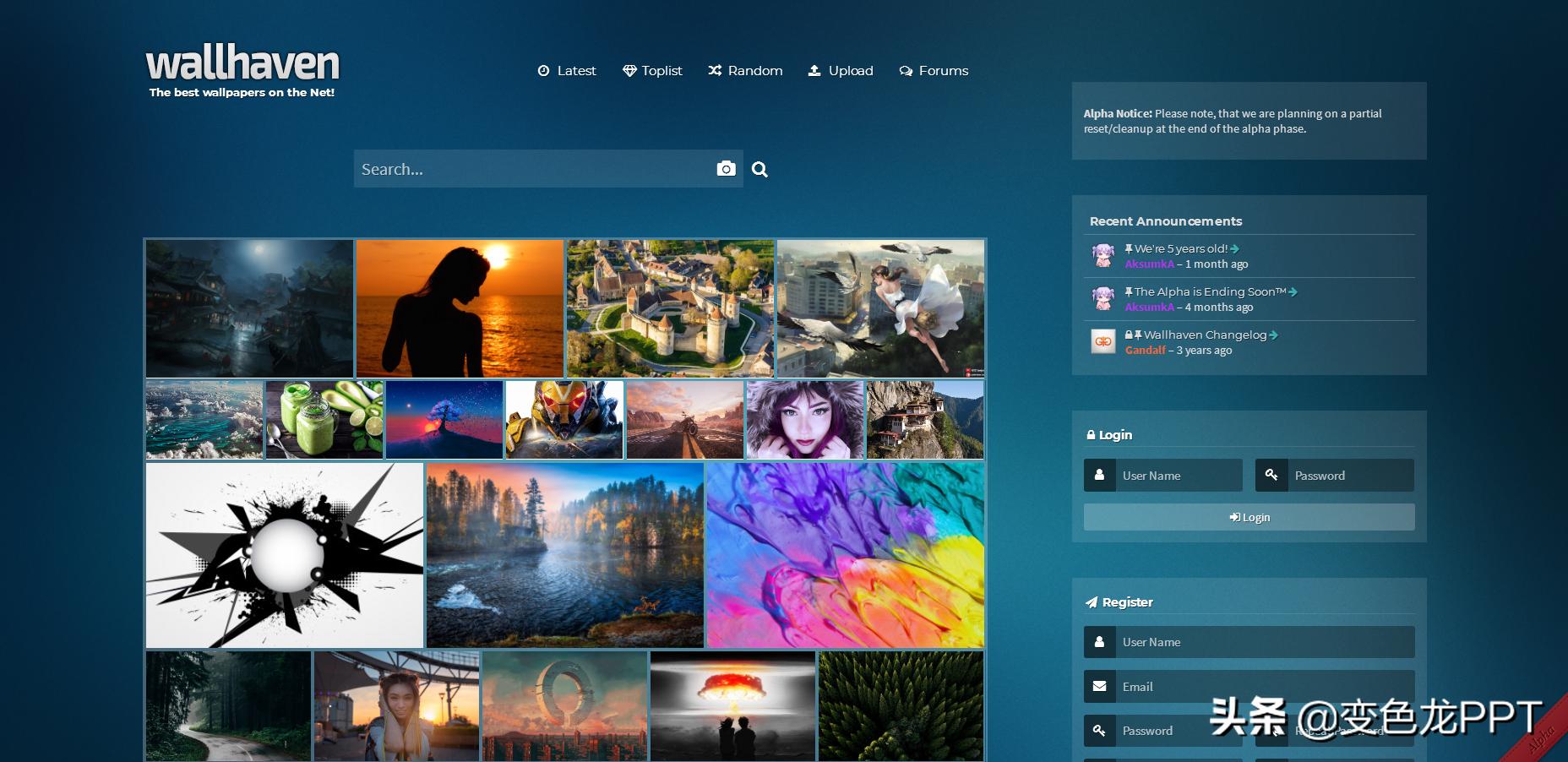Click AksumkA's avatar beside 5 years announcement
Screen dimensions: 1568x762
(x=1102, y=255)
